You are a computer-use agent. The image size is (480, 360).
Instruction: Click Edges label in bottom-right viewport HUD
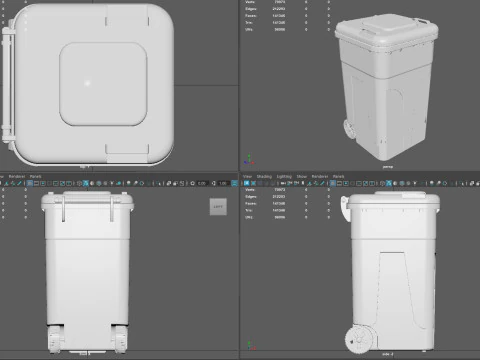pyautogui.click(x=251, y=197)
